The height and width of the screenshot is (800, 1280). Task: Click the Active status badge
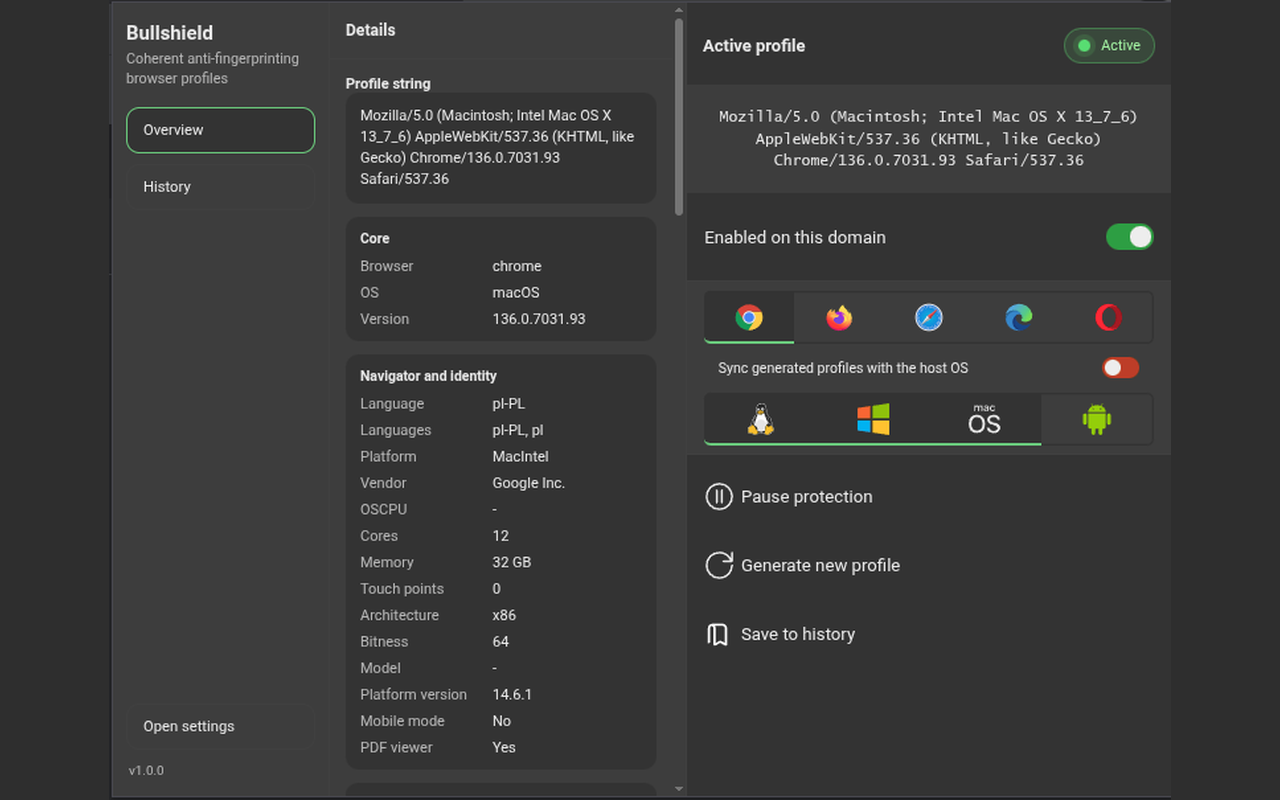tap(1109, 46)
